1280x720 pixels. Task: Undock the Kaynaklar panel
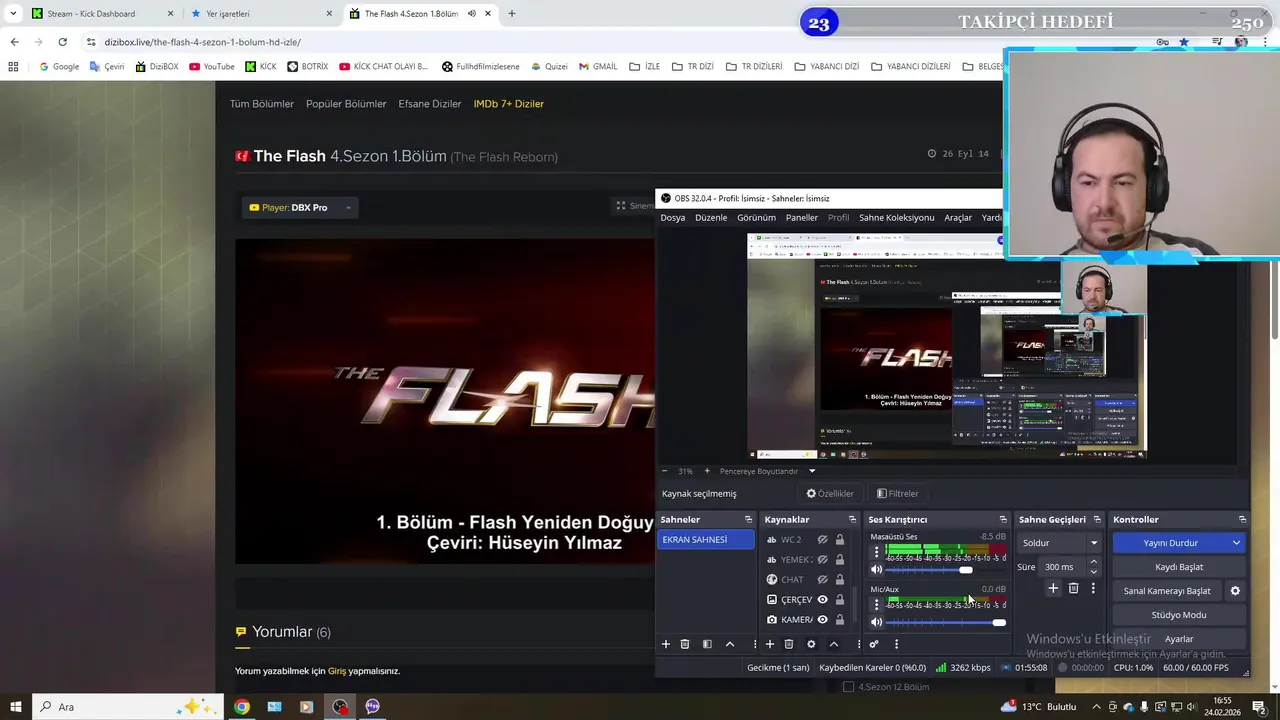852,520
